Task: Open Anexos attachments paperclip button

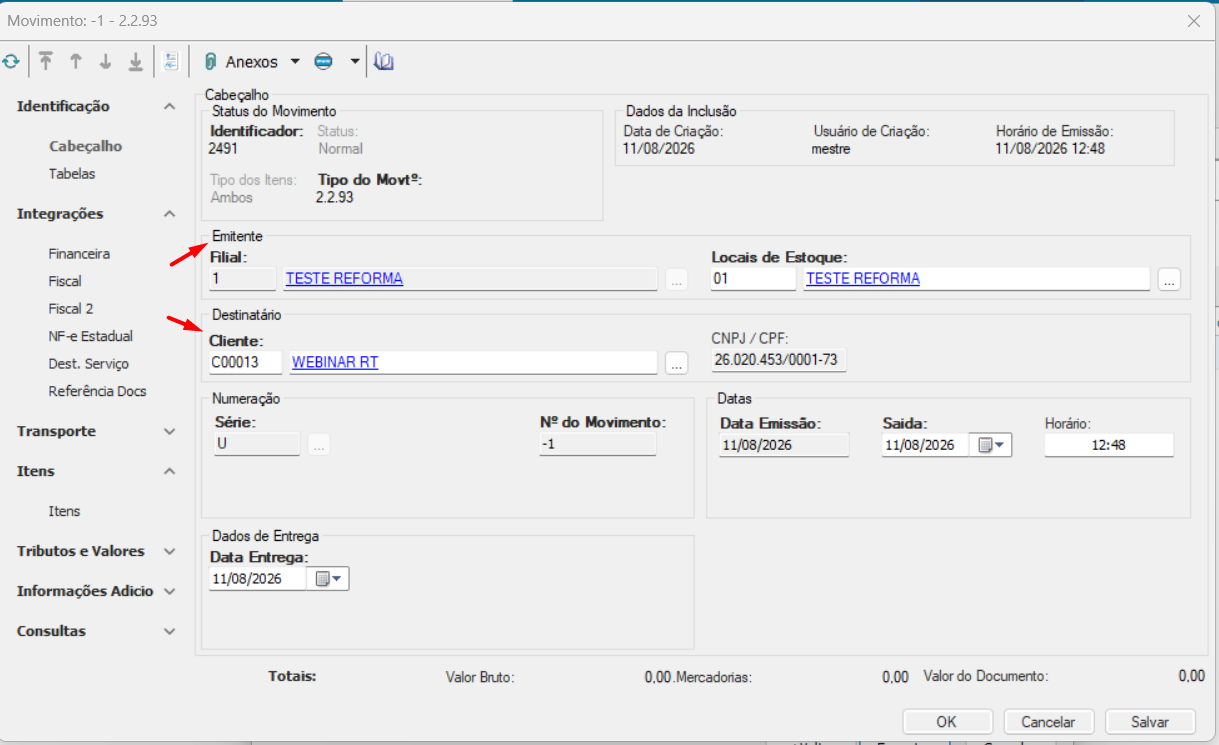Action: [241, 61]
